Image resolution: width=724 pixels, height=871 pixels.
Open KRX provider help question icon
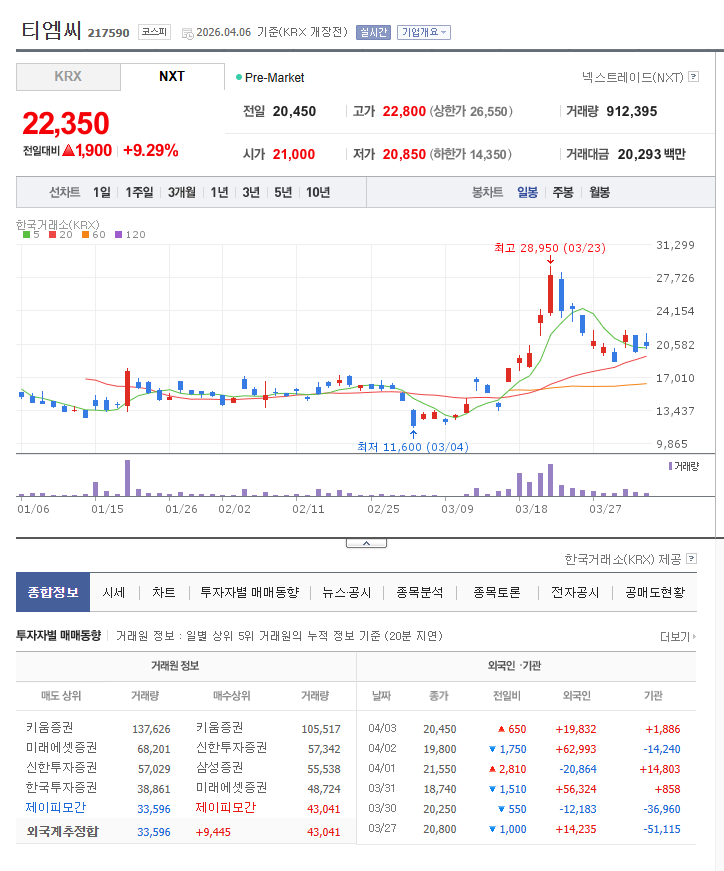(692, 559)
